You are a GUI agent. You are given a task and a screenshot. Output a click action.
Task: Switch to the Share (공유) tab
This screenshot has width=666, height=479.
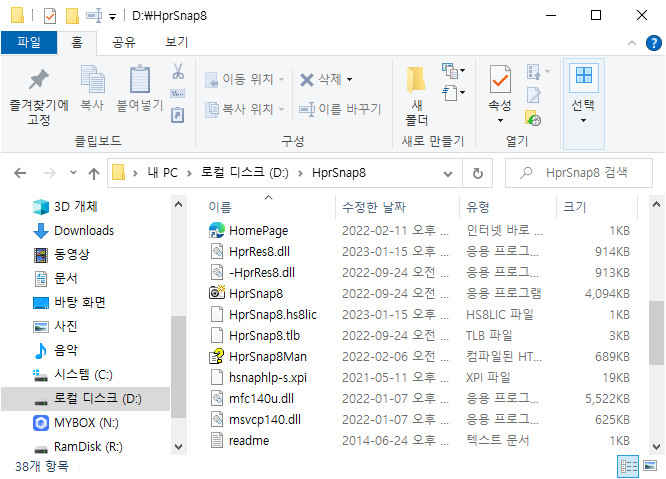pos(124,42)
